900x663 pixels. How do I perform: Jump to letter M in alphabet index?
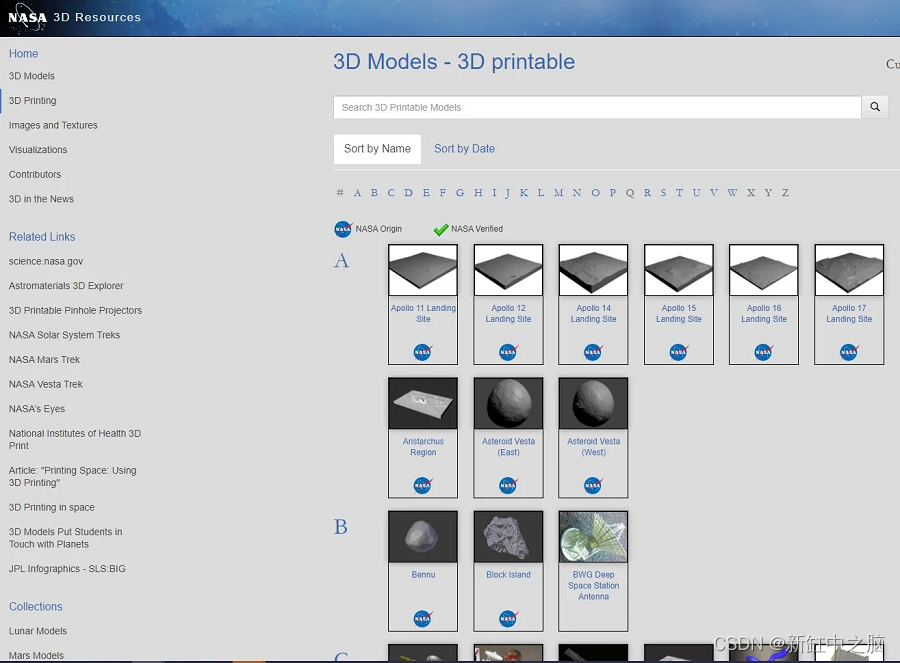pyautogui.click(x=558, y=193)
